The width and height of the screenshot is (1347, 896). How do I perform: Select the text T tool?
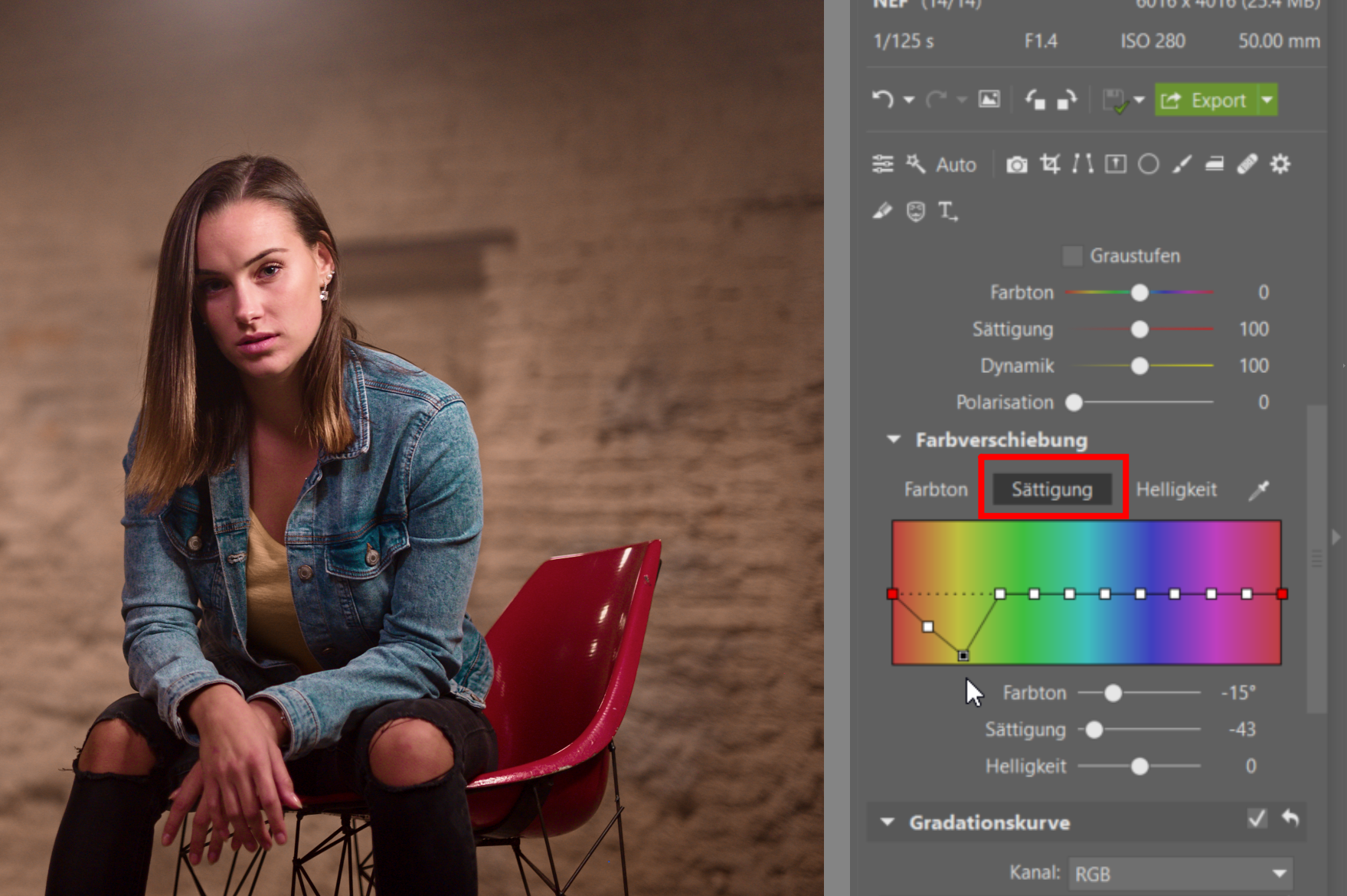pyautogui.click(x=947, y=211)
